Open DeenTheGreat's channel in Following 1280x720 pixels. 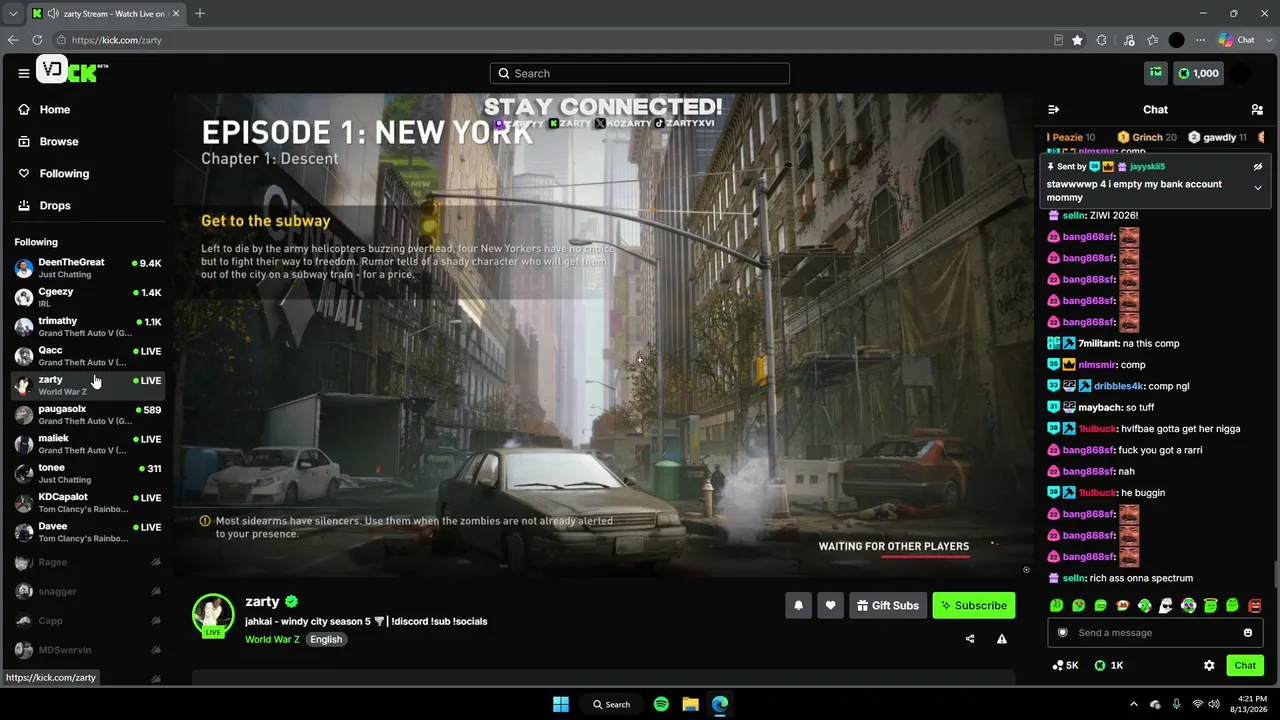tap(88, 268)
